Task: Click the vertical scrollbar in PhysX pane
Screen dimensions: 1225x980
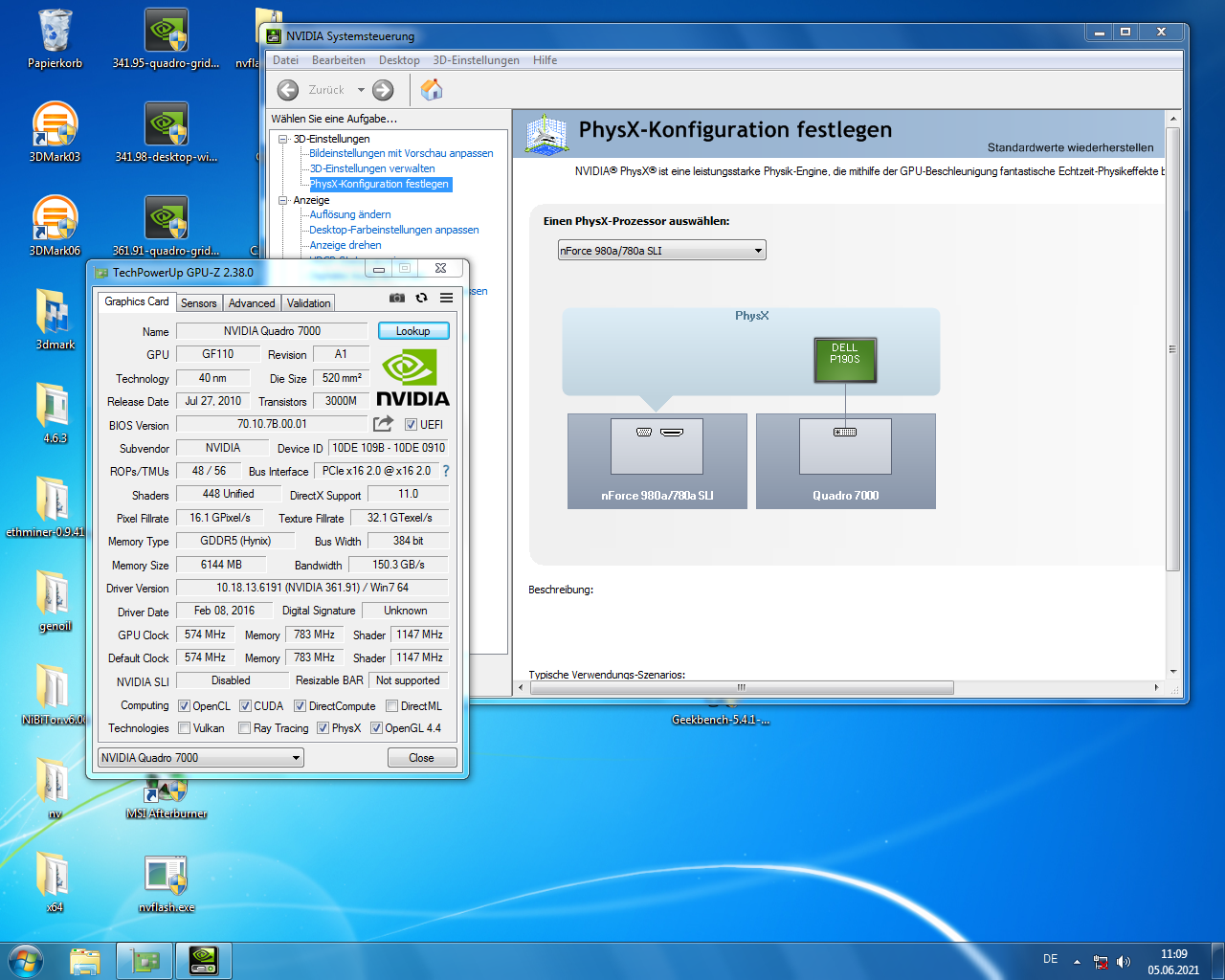Action: pyautogui.click(x=1172, y=349)
